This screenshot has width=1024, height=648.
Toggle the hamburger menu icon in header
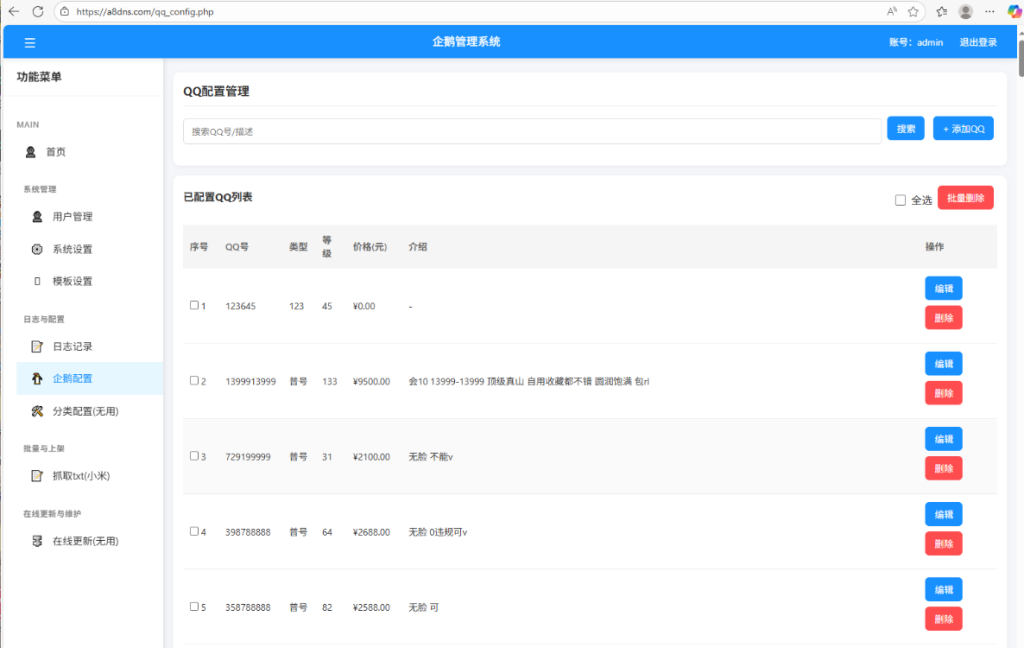point(30,42)
